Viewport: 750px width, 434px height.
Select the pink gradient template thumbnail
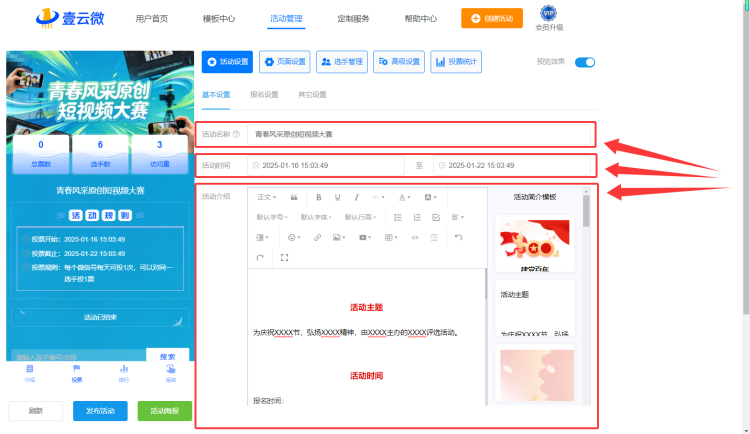pyautogui.click(x=537, y=375)
